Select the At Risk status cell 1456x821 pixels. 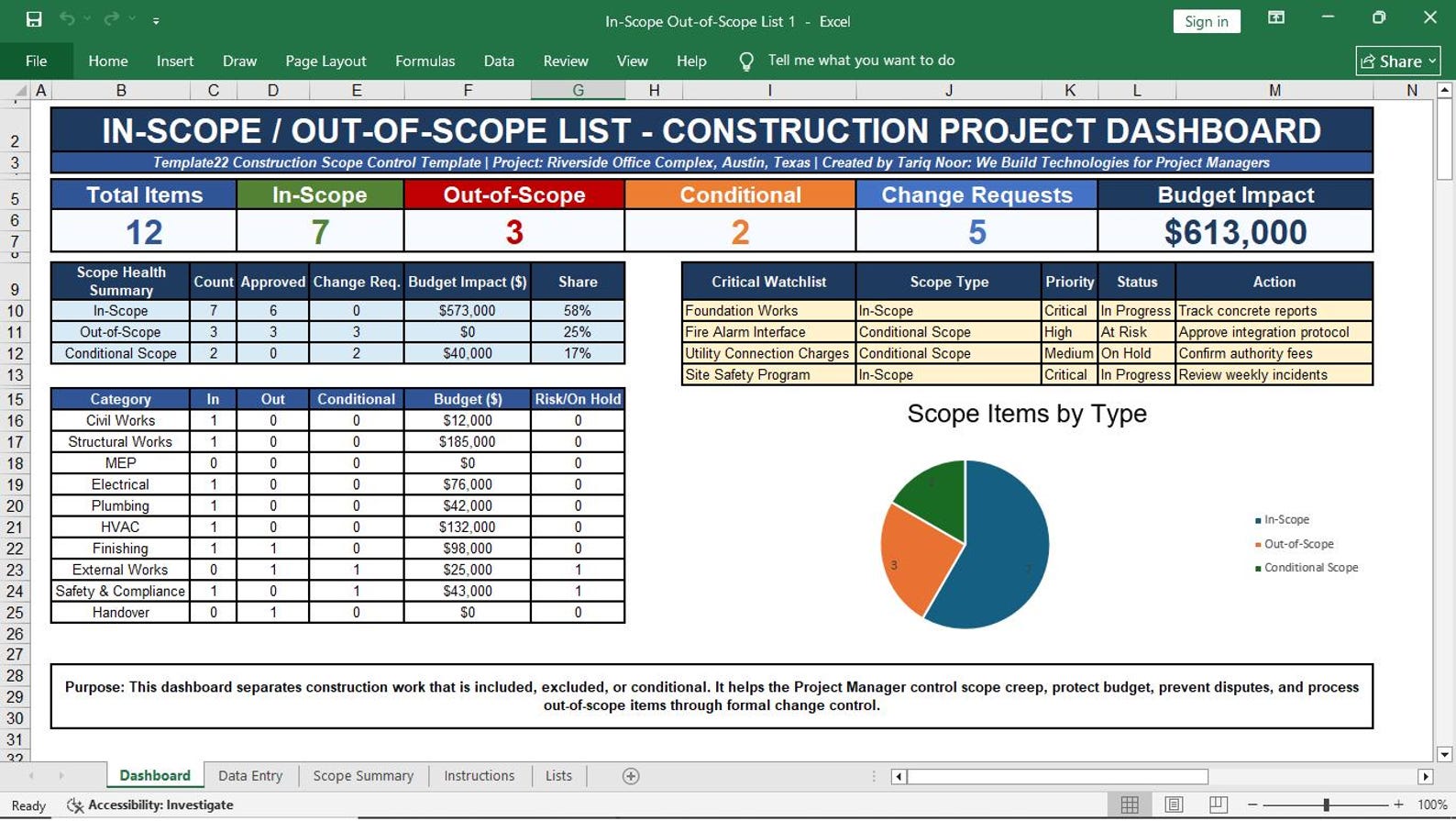(x=1137, y=332)
